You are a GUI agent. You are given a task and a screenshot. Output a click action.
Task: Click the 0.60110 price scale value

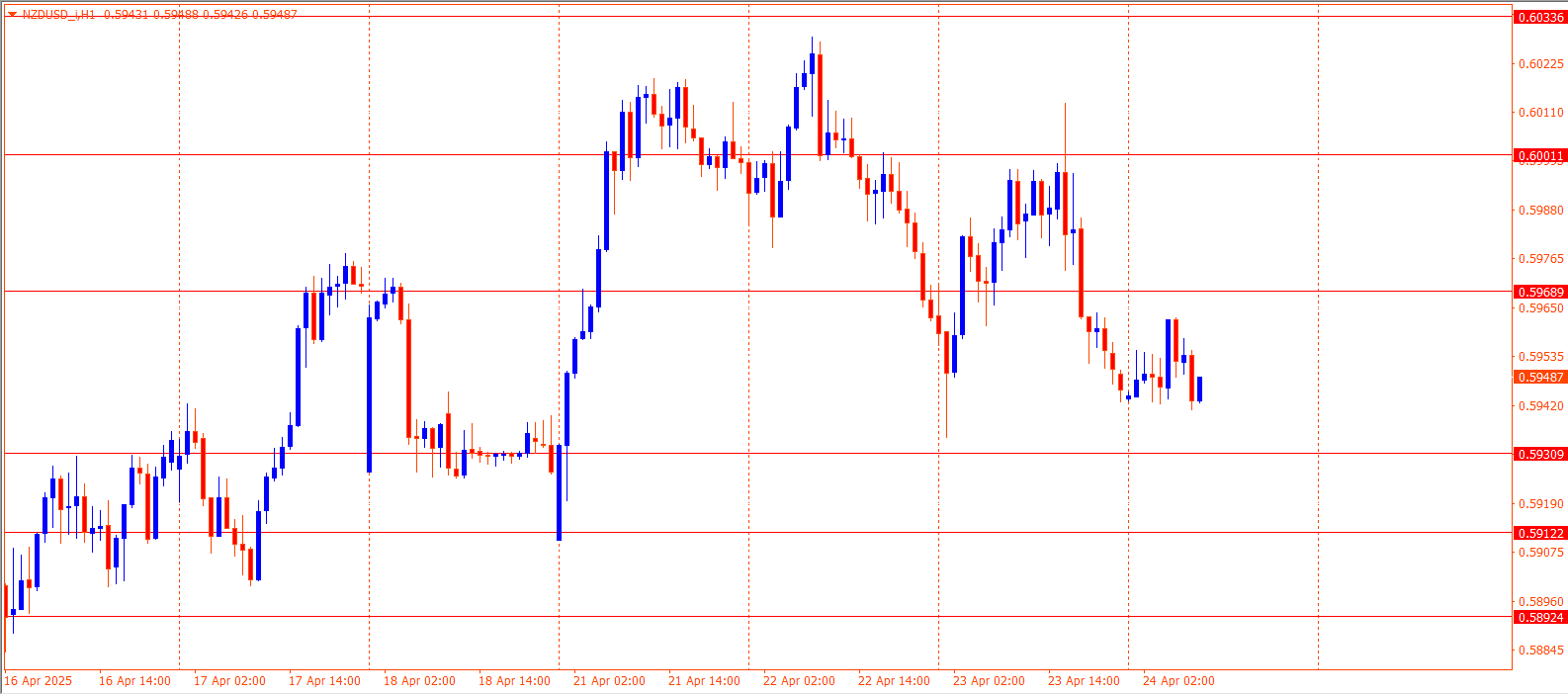[1541, 113]
